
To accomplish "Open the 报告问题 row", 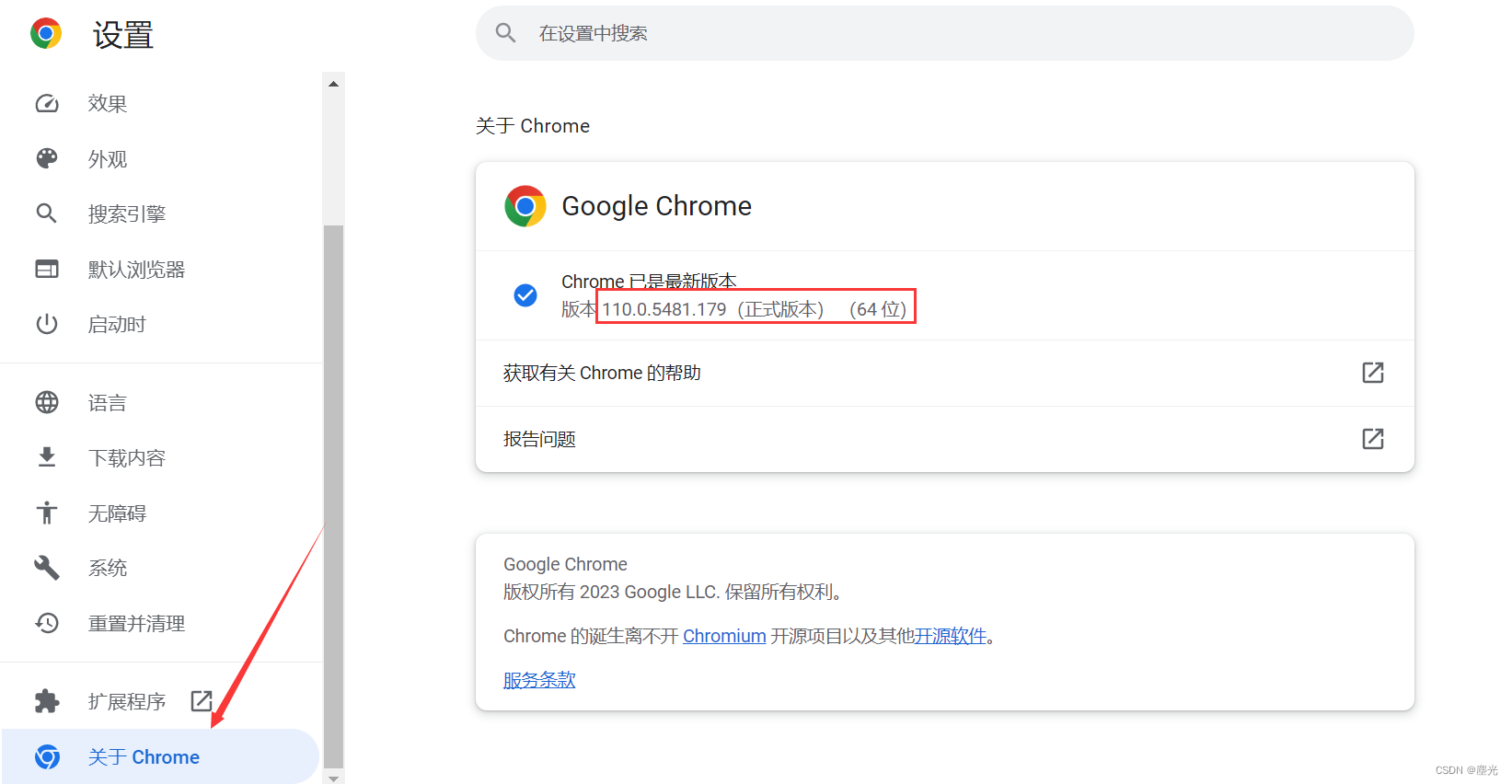I will click(944, 439).
